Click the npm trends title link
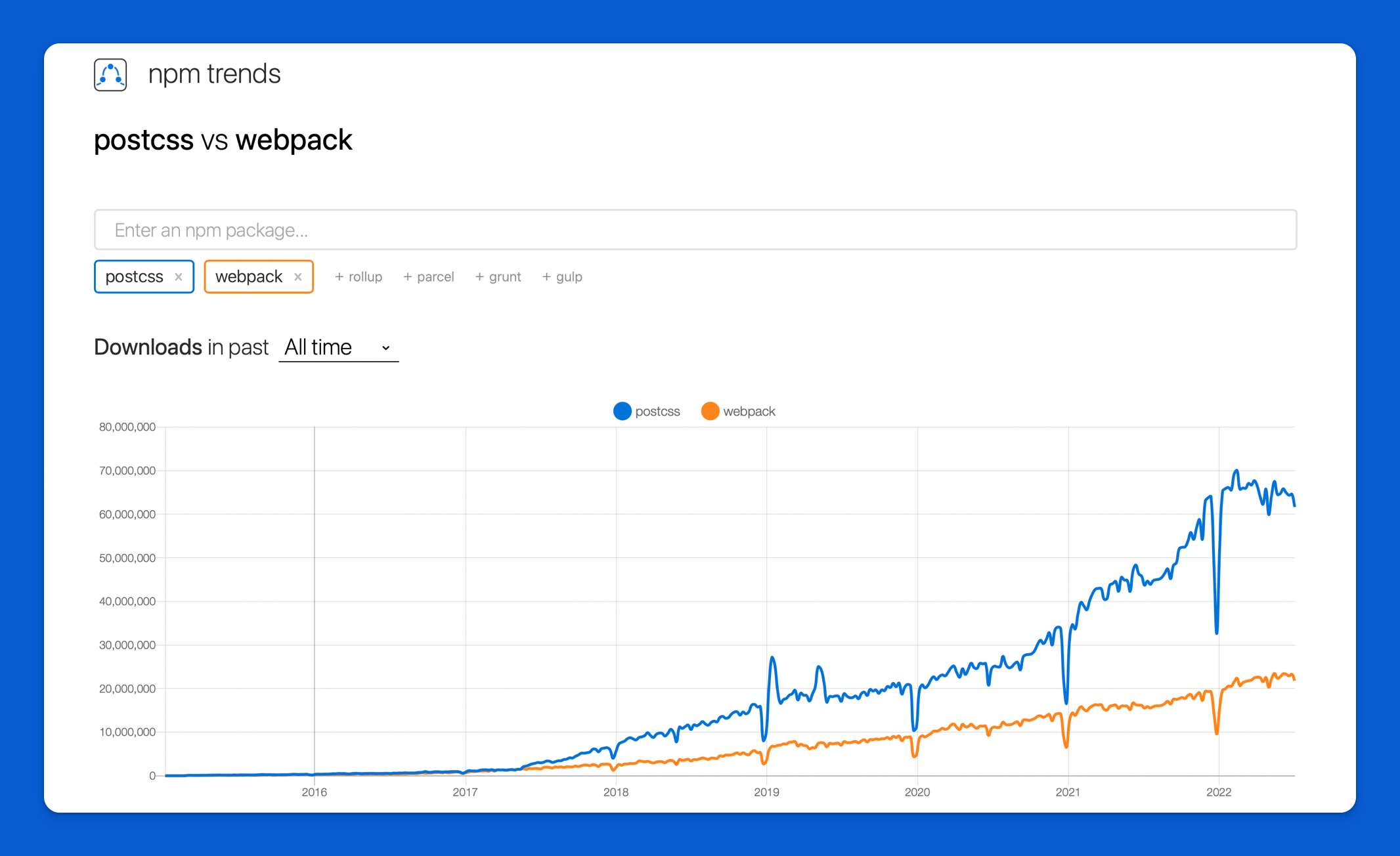Screen dimensions: 1400x856 tap(215, 74)
